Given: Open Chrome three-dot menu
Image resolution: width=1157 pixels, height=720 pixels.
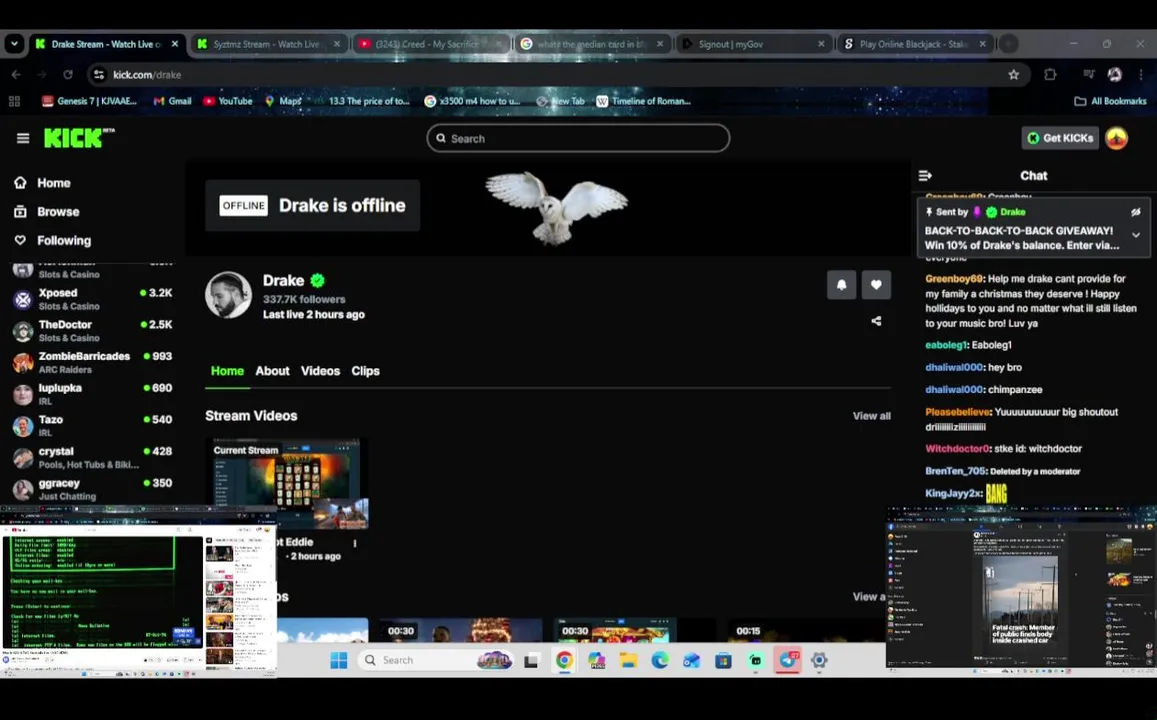Looking at the screenshot, I should point(1141,75).
